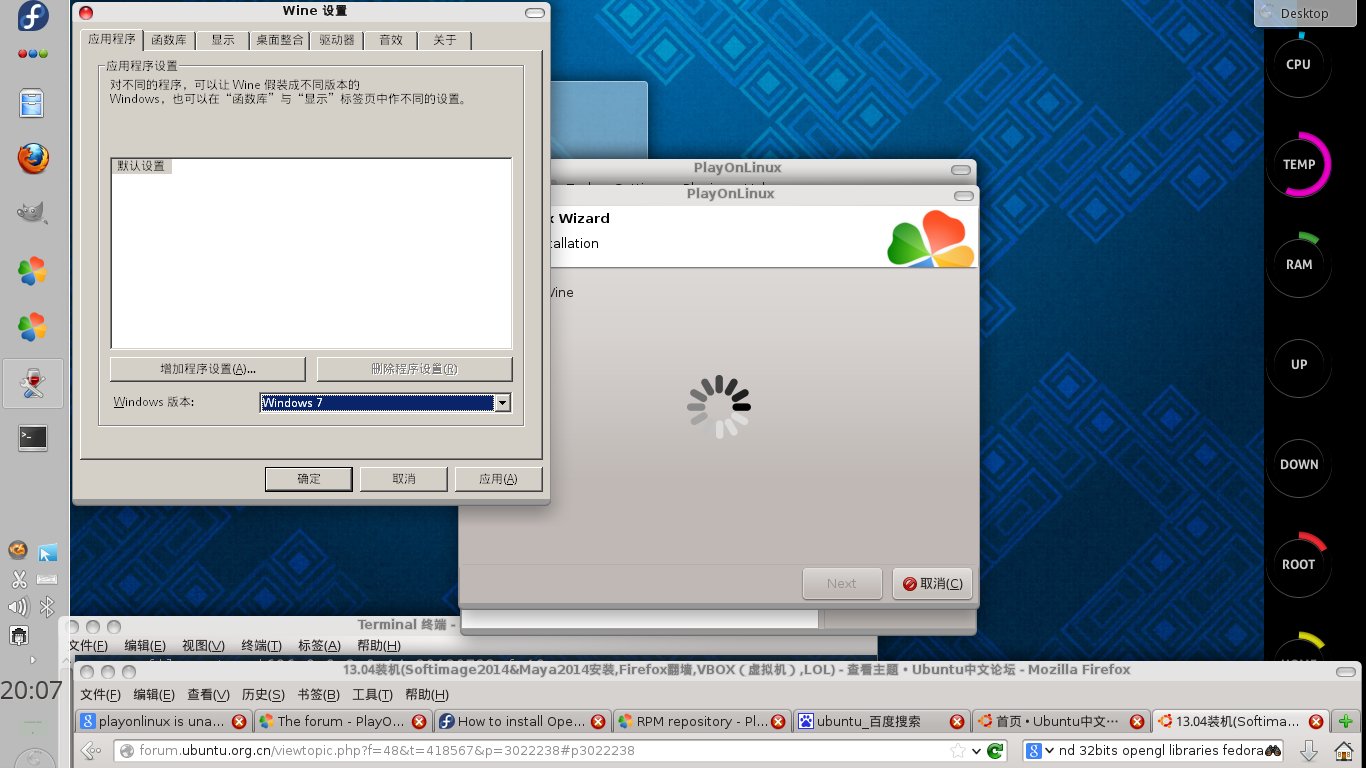Image resolution: width=1366 pixels, height=768 pixels.
Task: Click the keyboard layout tray icon
Action: [47, 579]
